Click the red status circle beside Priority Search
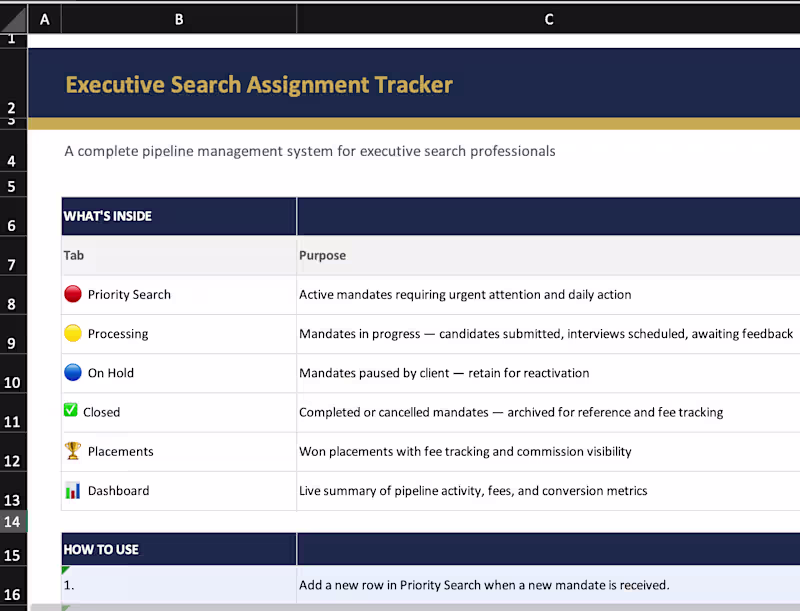This screenshot has height=611, width=800. pos(71,294)
